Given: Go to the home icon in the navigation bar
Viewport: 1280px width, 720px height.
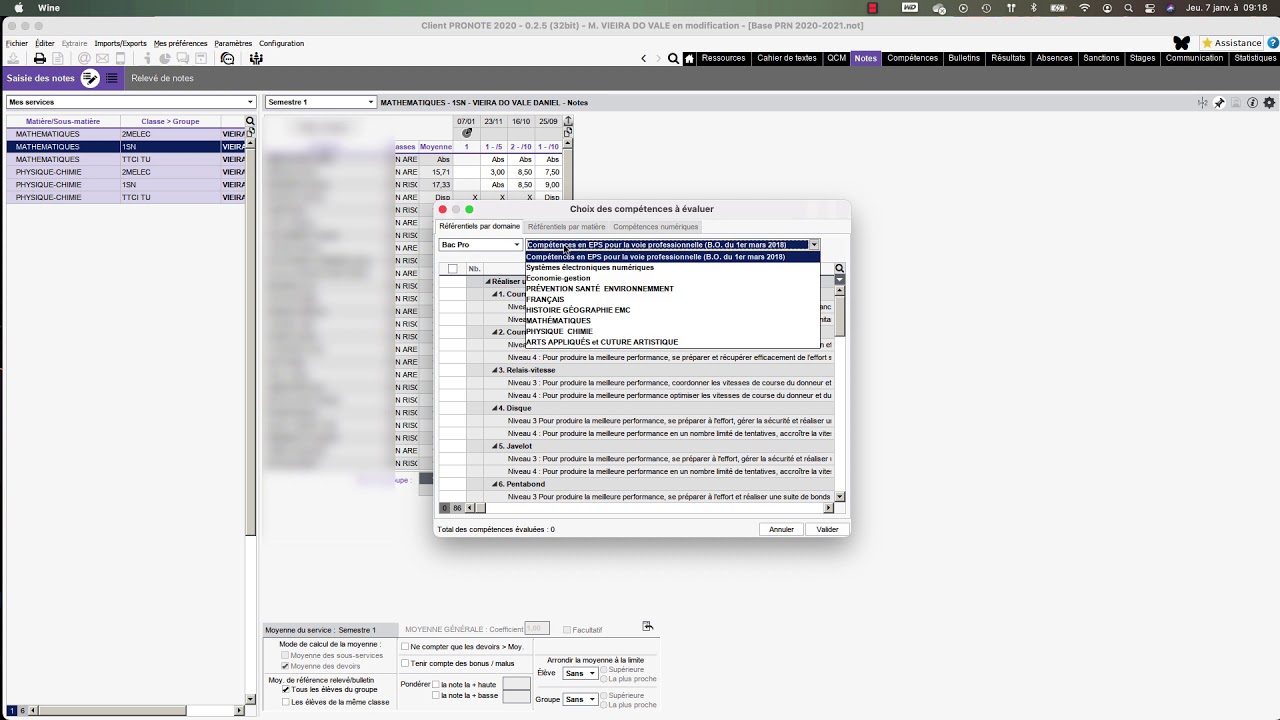Looking at the screenshot, I should point(689,59).
